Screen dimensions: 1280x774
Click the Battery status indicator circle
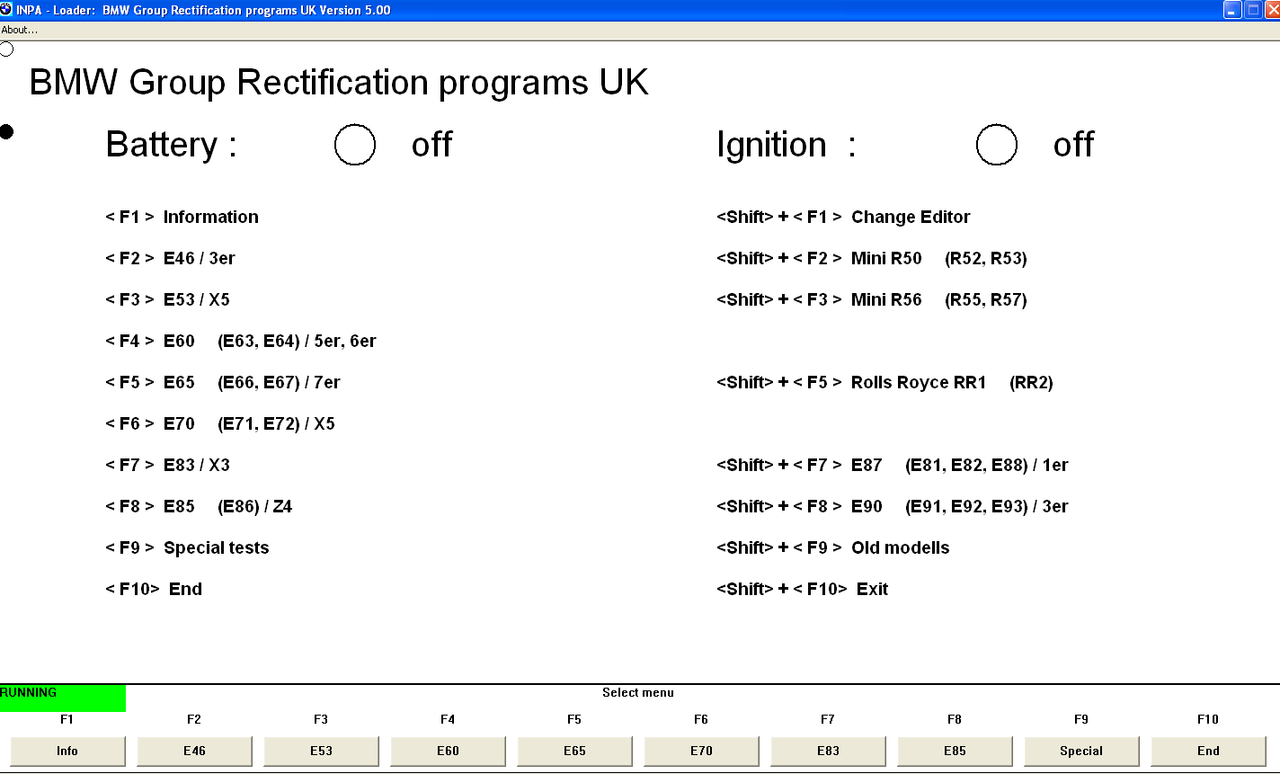click(x=355, y=145)
